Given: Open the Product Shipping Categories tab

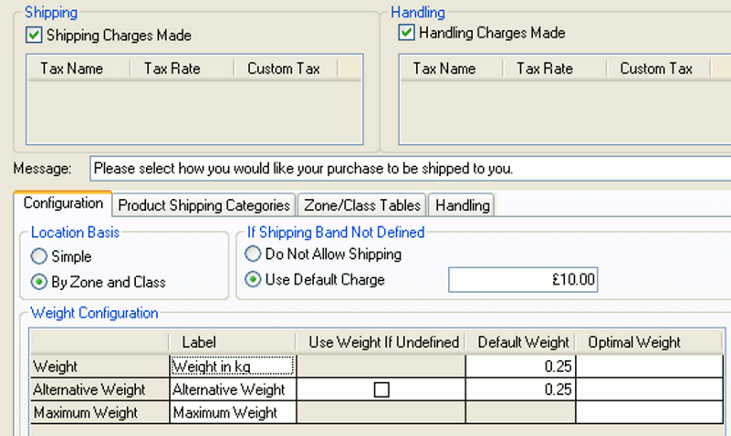Looking at the screenshot, I should pyautogui.click(x=204, y=205).
